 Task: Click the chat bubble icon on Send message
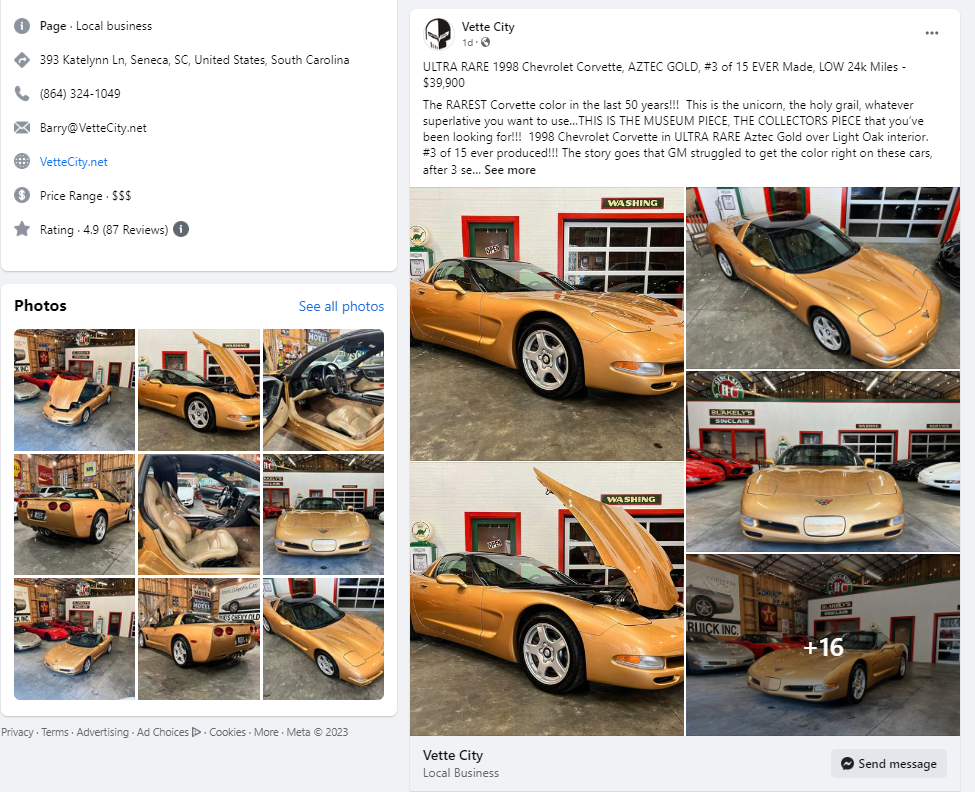click(847, 763)
